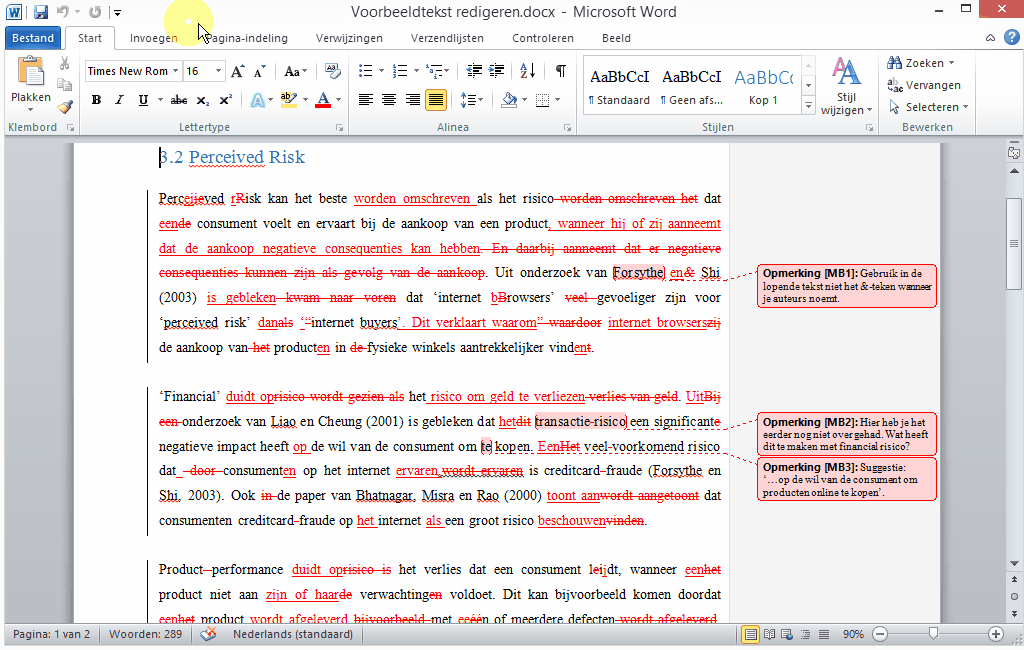Click the Save icon in title bar
This screenshot has width=1024, height=650.
[x=40, y=12]
